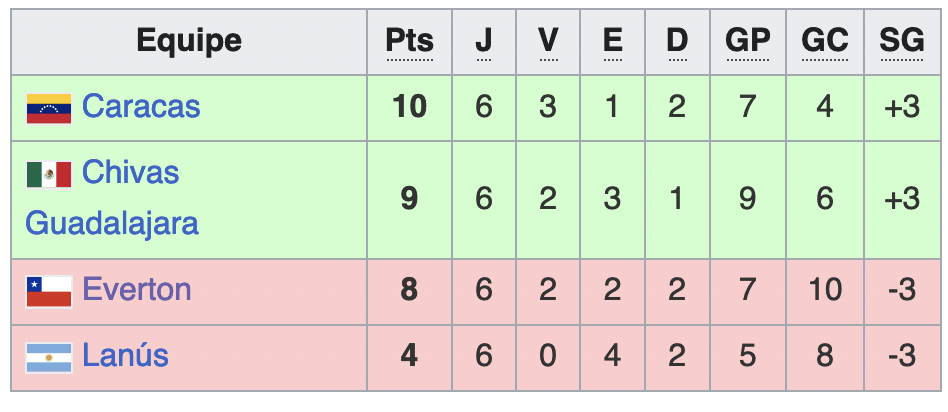Open the Lanús team link
The image size is (948, 412).
(125, 355)
